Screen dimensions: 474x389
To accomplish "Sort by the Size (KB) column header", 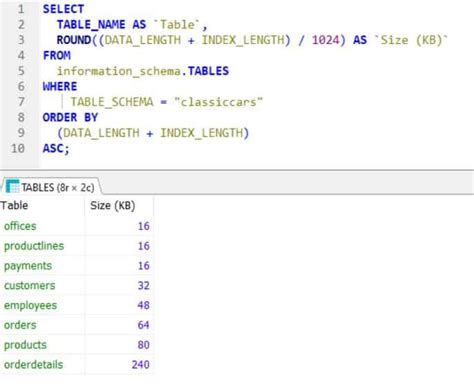I will point(119,206).
